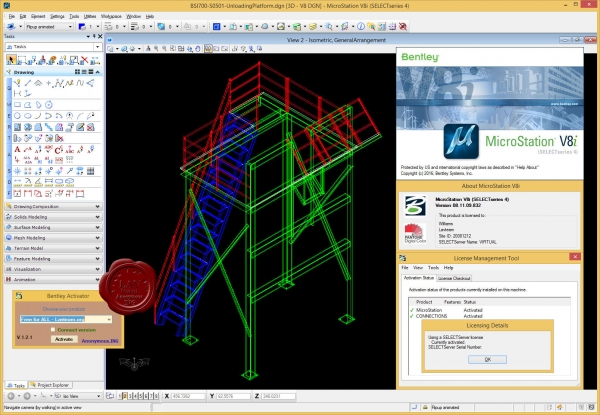Image resolution: width=600 pixels, height=415 pixels.
Task: Select the Place SmartLine tool
Action: (x=17, y=83)
